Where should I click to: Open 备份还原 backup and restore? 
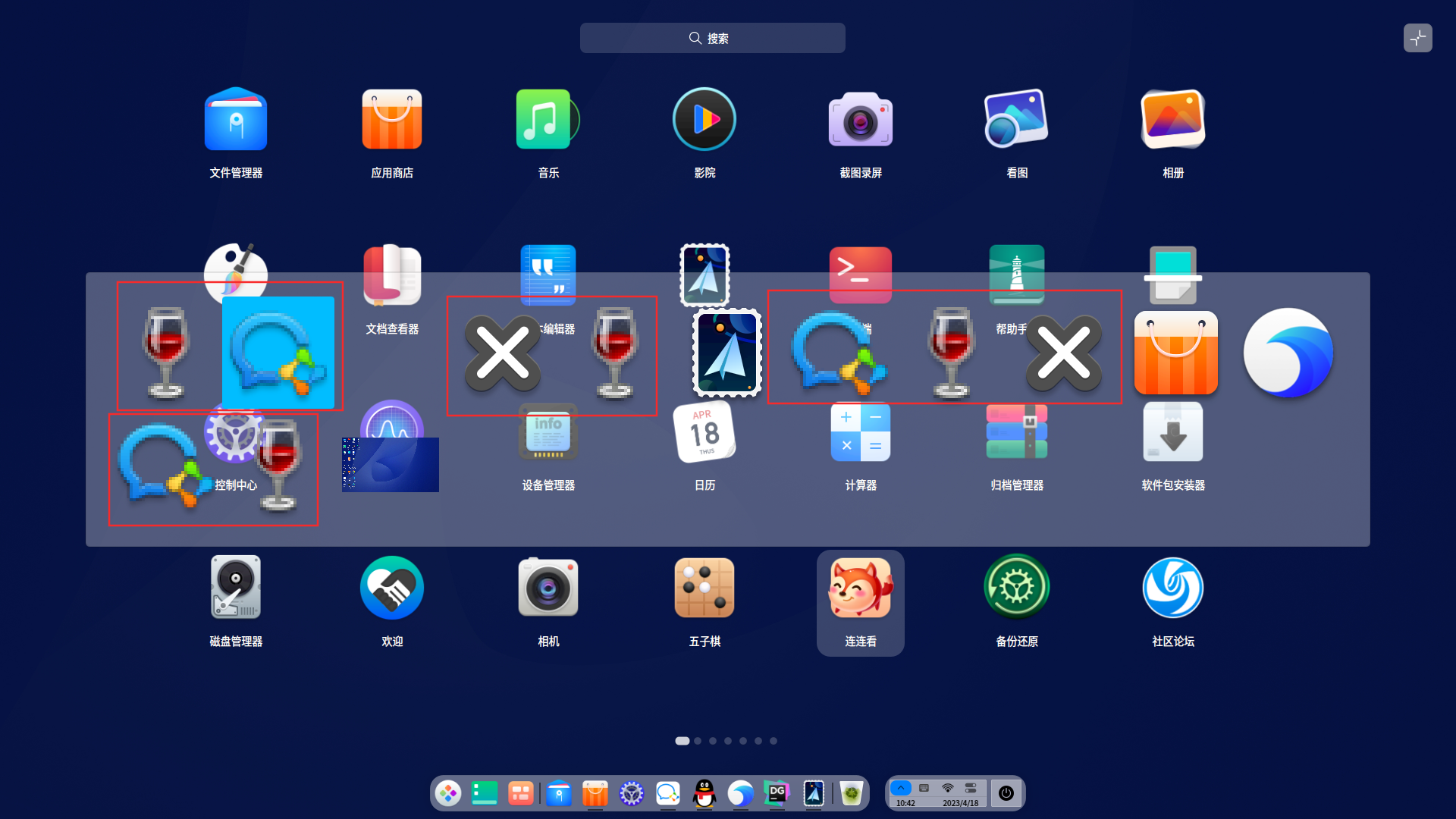point(1017,588)
